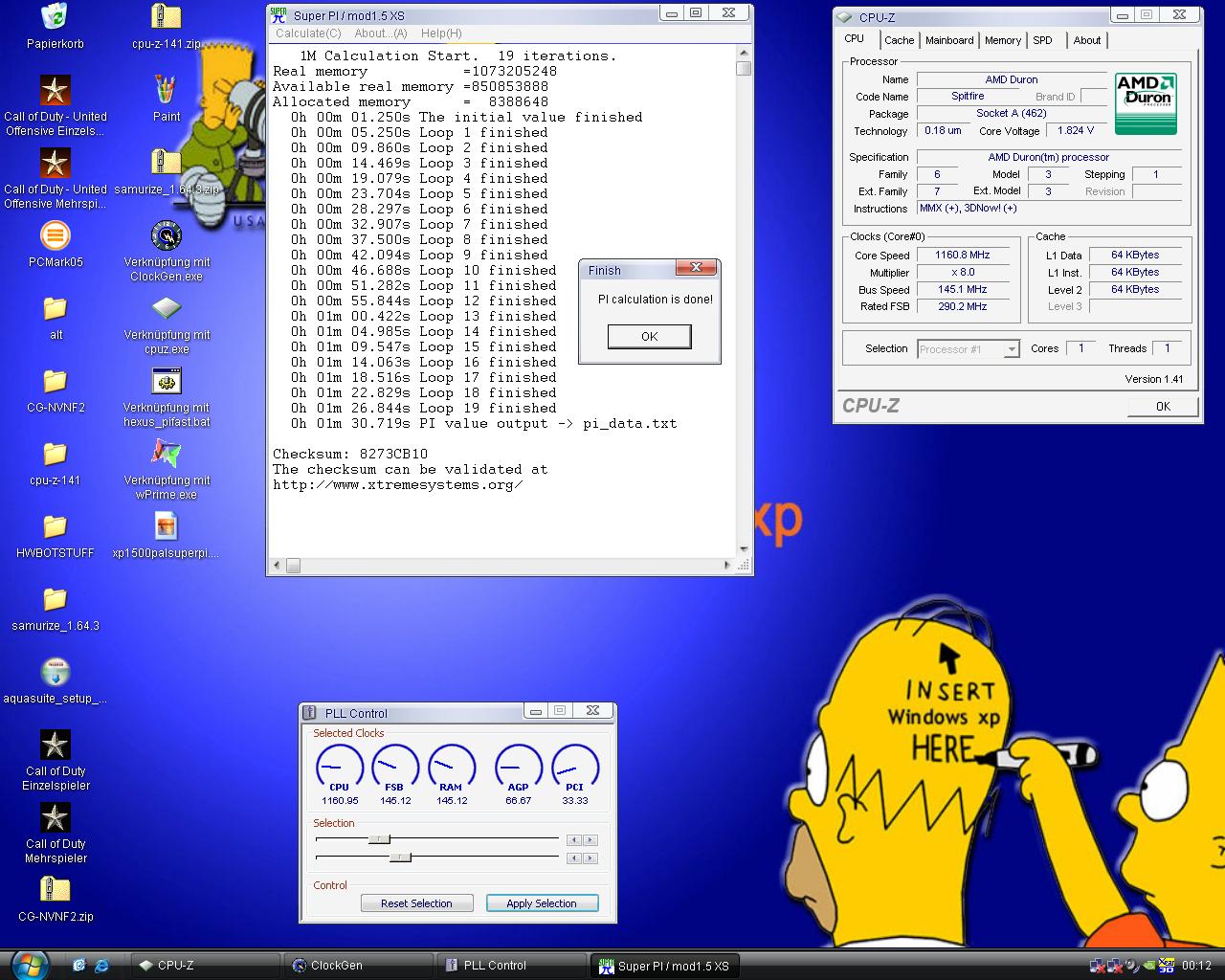Viewport: 1225px width, 980px height.
Task: Select the CPU tab in CPU-Z
Action: (x=855, y=39)
